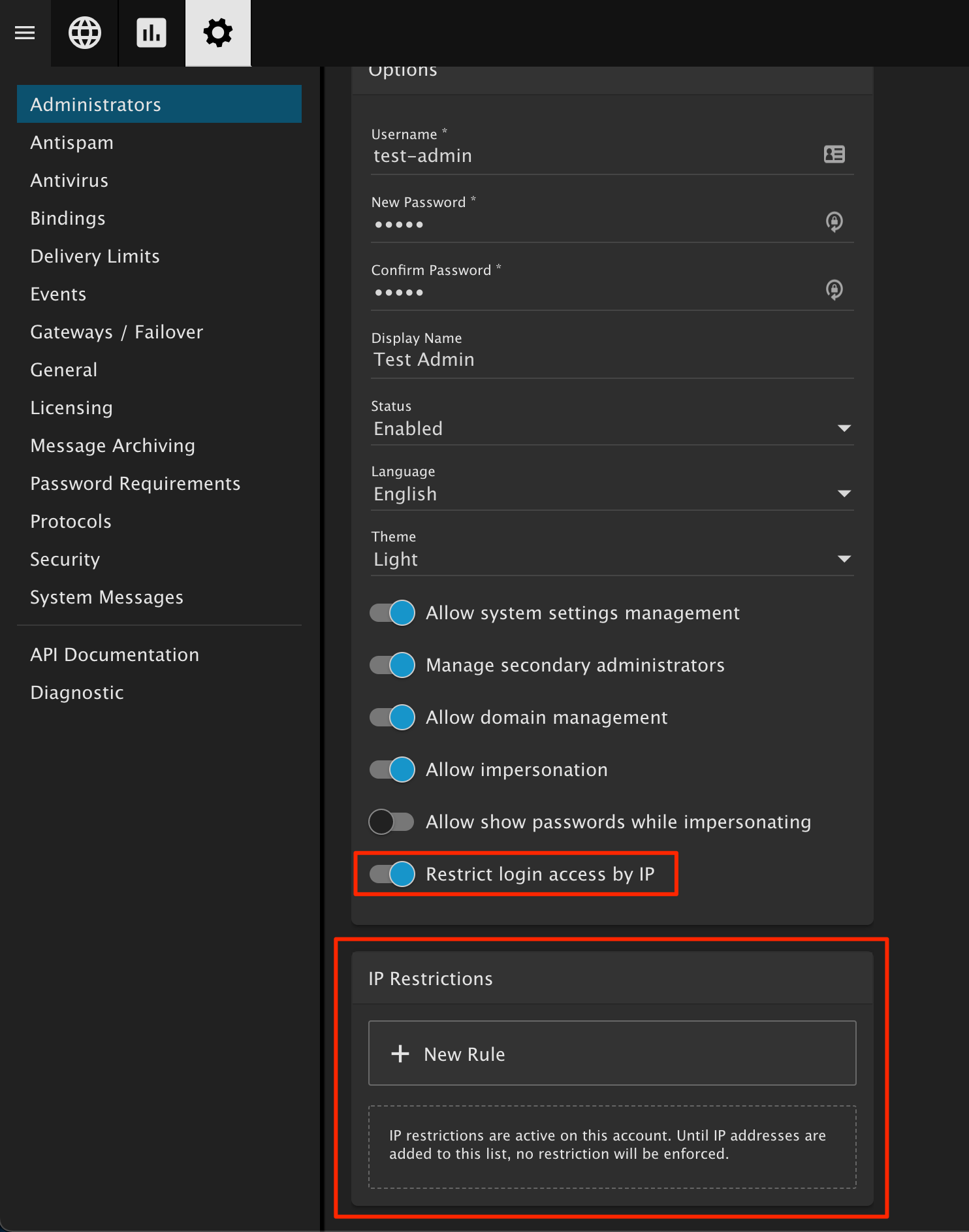Enable Allow show passwords while impersonating

(392, 822)
